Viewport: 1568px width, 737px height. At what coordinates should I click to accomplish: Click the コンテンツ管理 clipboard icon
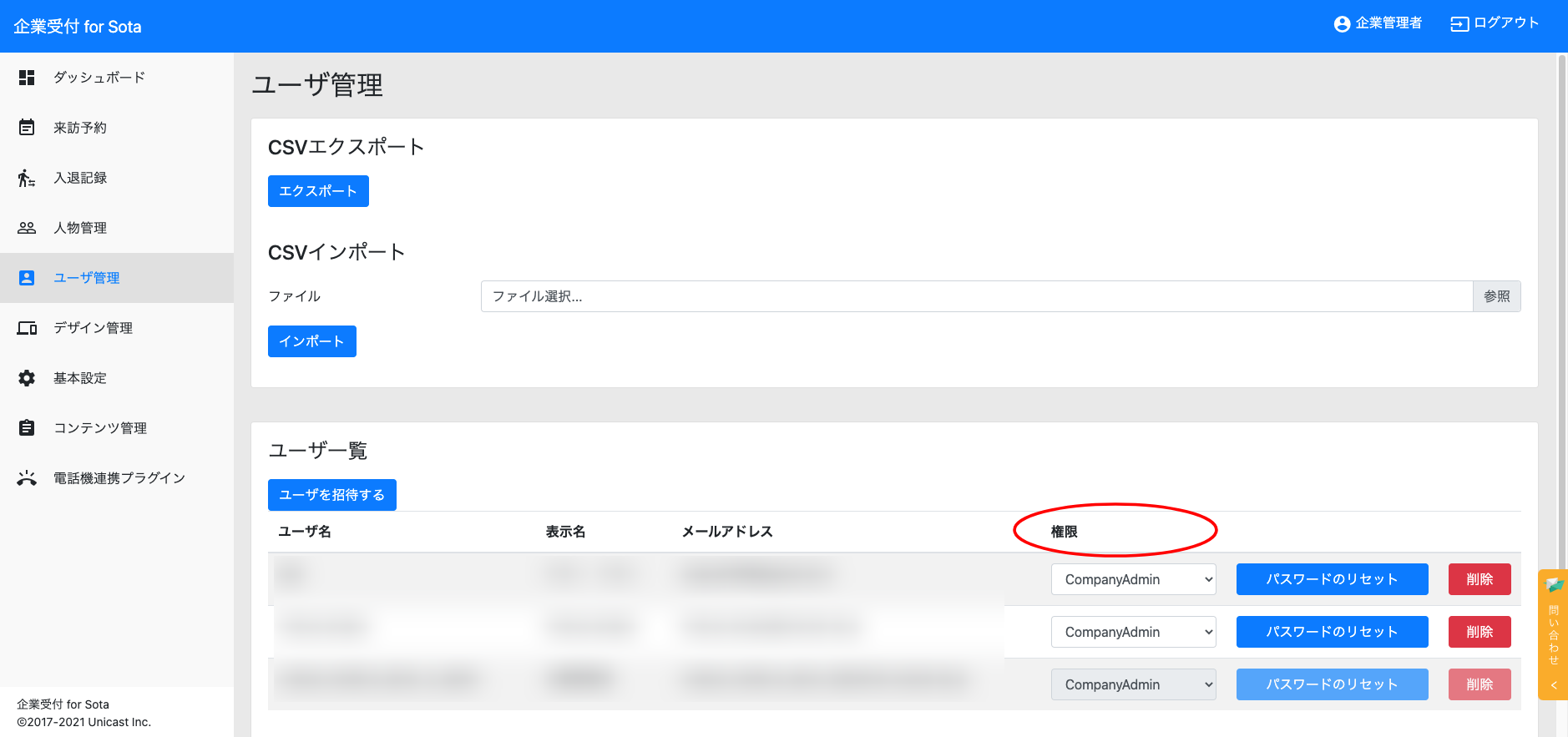(27, 428)
